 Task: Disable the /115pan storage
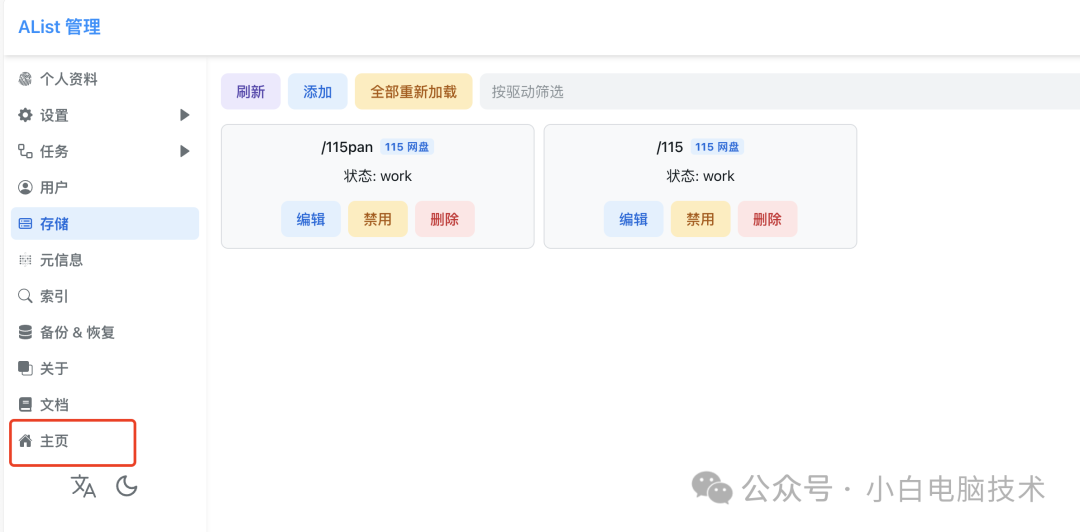[x=377, y=219]
